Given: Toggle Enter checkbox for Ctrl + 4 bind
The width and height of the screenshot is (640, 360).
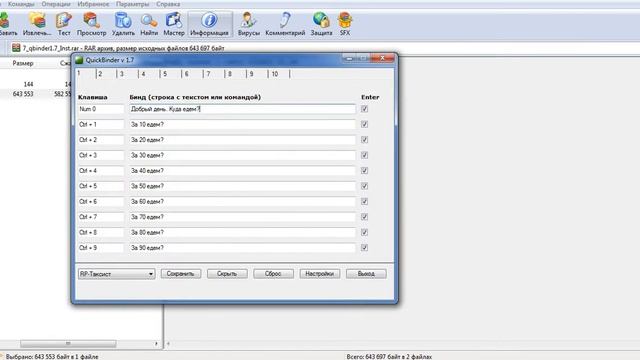Looking at the screenshot, I should [364, 171].
